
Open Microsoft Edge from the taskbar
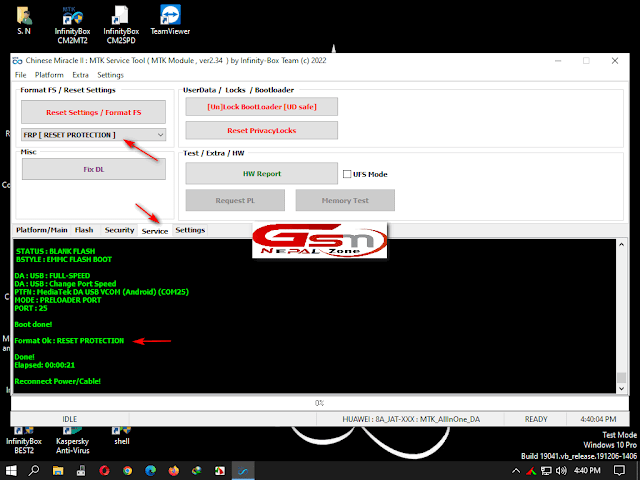click(151, 471)
